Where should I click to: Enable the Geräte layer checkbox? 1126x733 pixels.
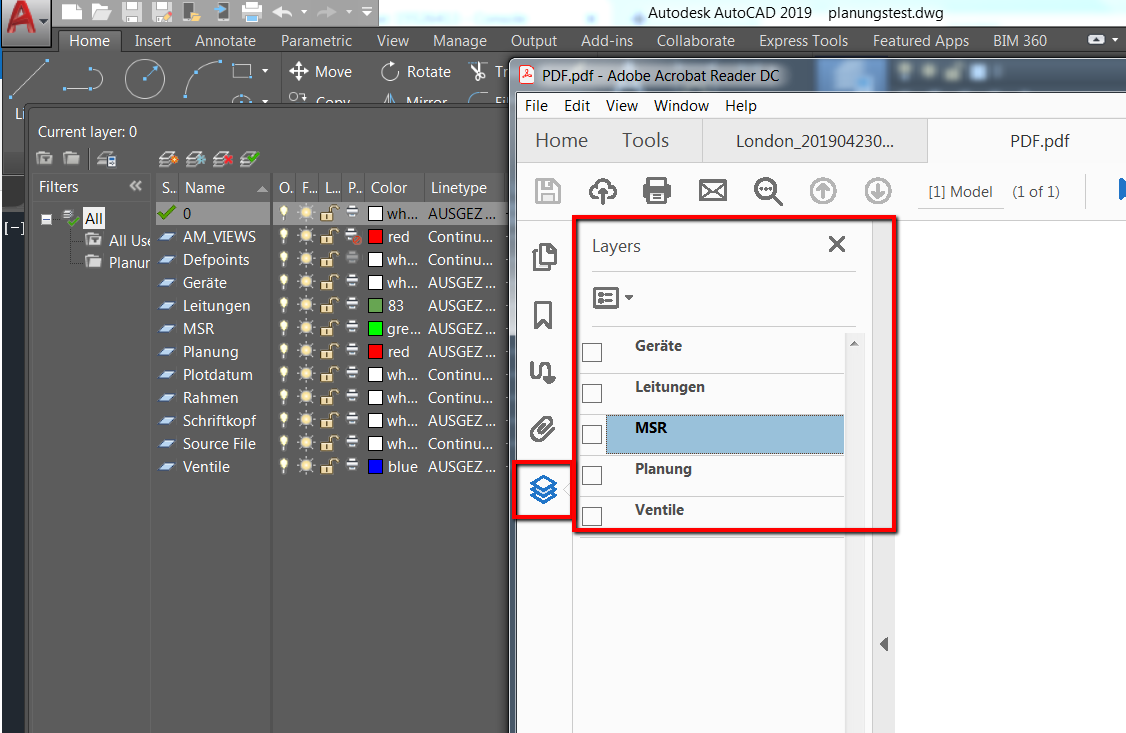(x=591, y=351)
